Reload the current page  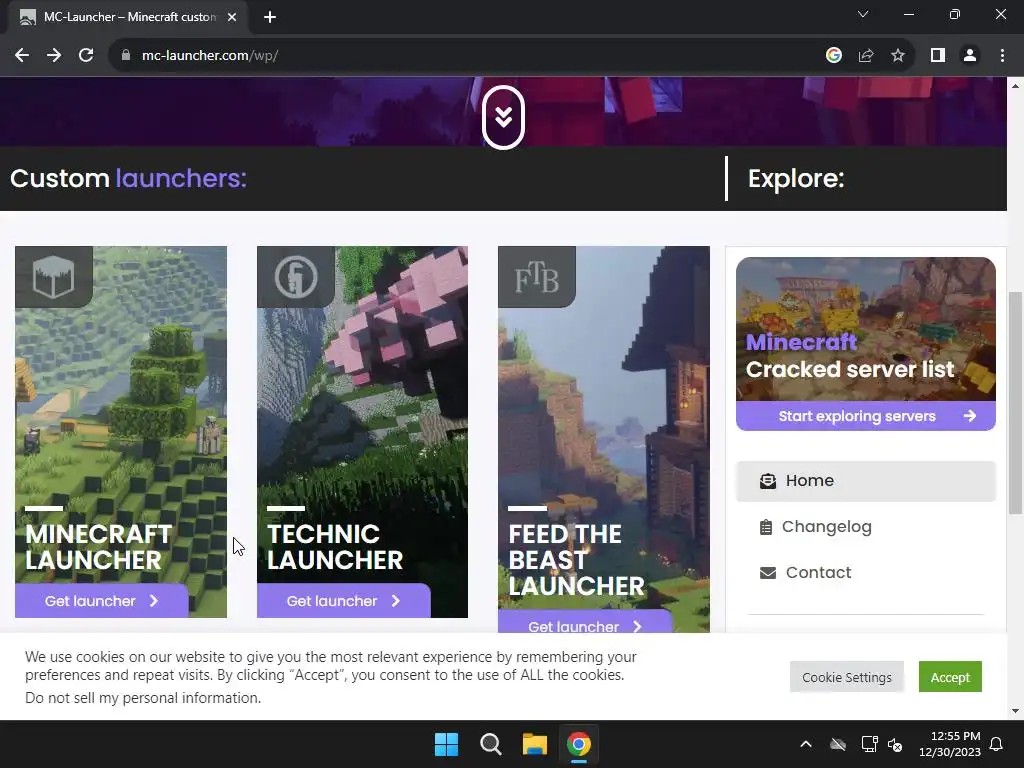tap(86, 56)
